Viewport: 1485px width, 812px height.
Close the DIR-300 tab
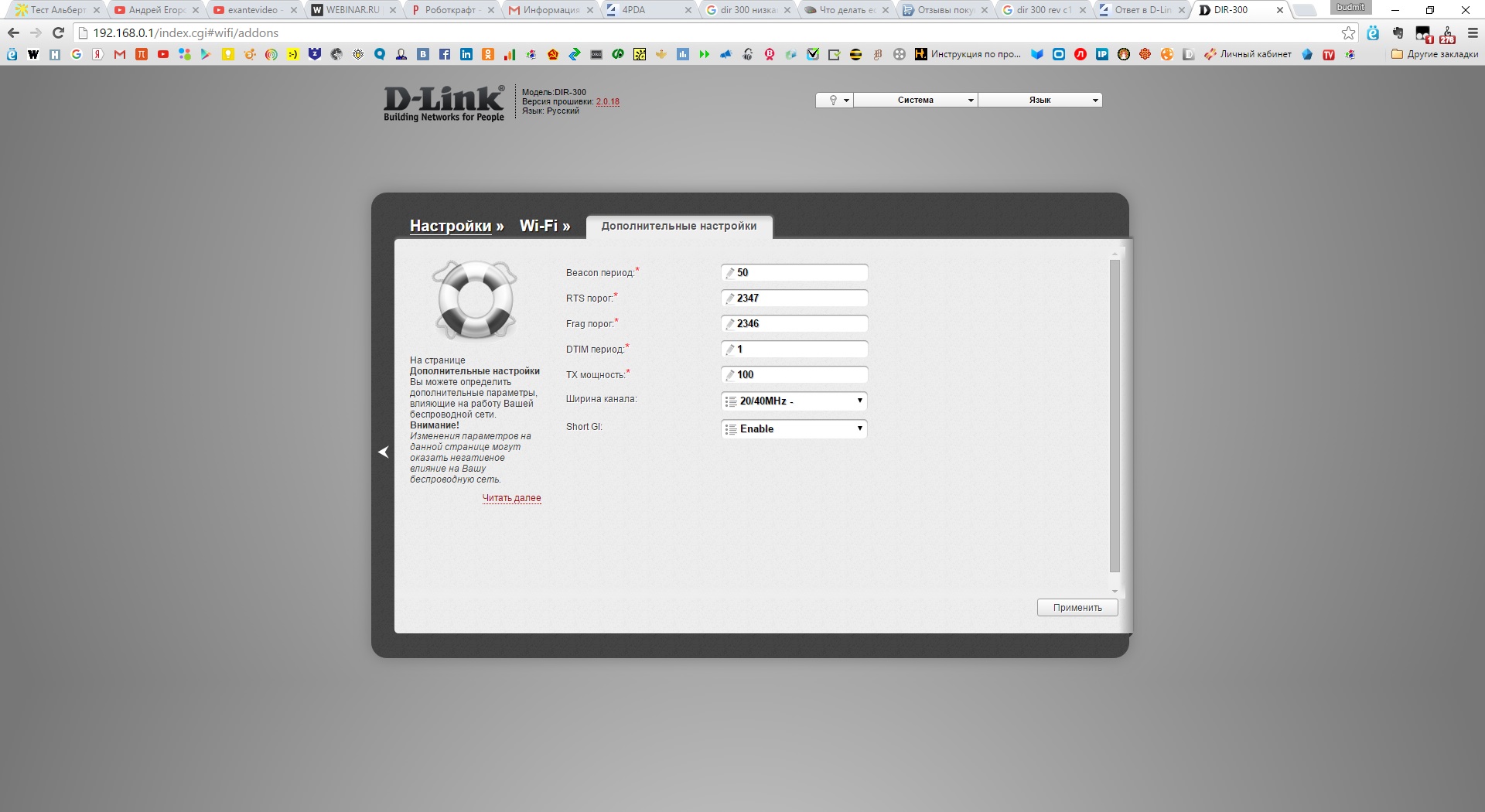1279,10
